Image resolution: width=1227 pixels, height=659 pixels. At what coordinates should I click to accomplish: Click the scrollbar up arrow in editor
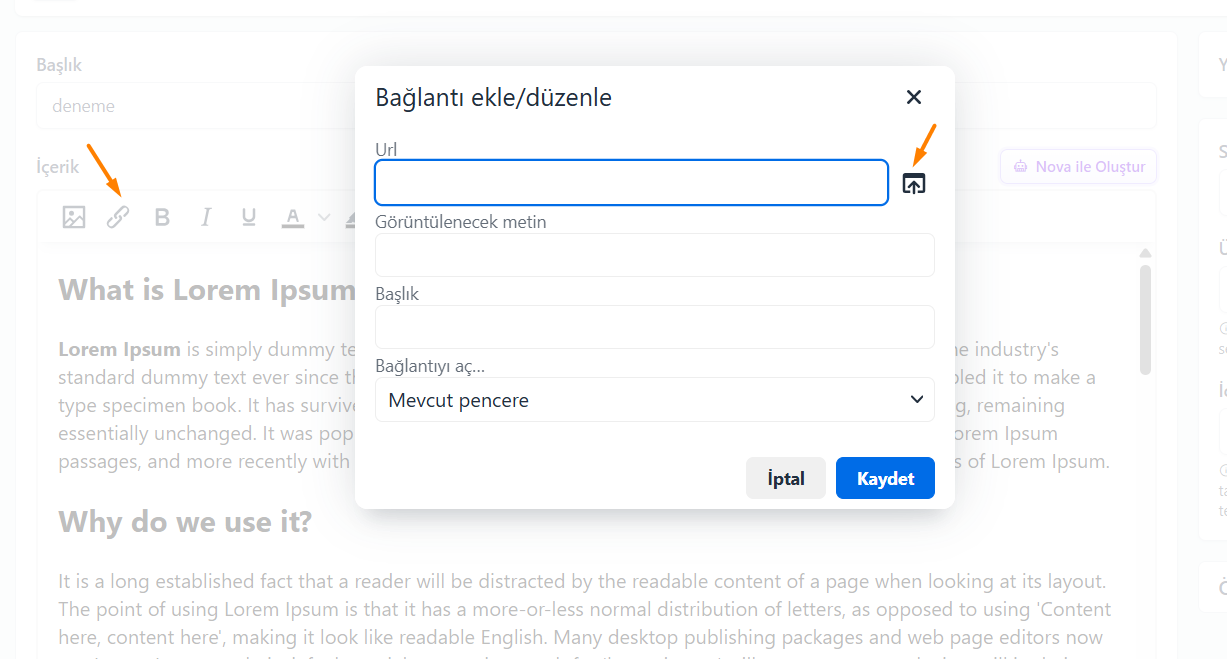tap(1146, 253)
